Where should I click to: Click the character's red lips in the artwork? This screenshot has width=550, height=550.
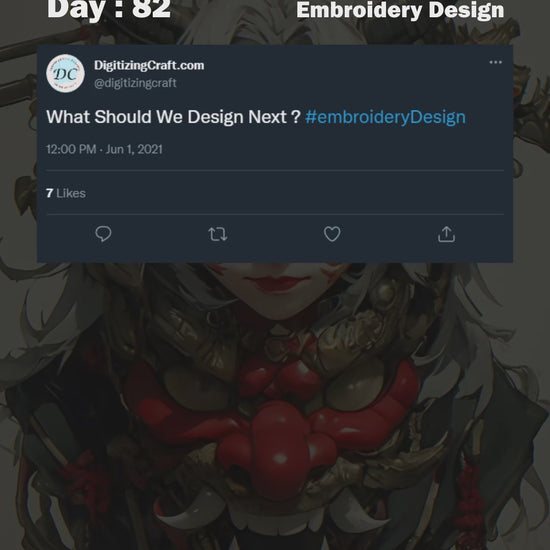[x=278, y=283]
